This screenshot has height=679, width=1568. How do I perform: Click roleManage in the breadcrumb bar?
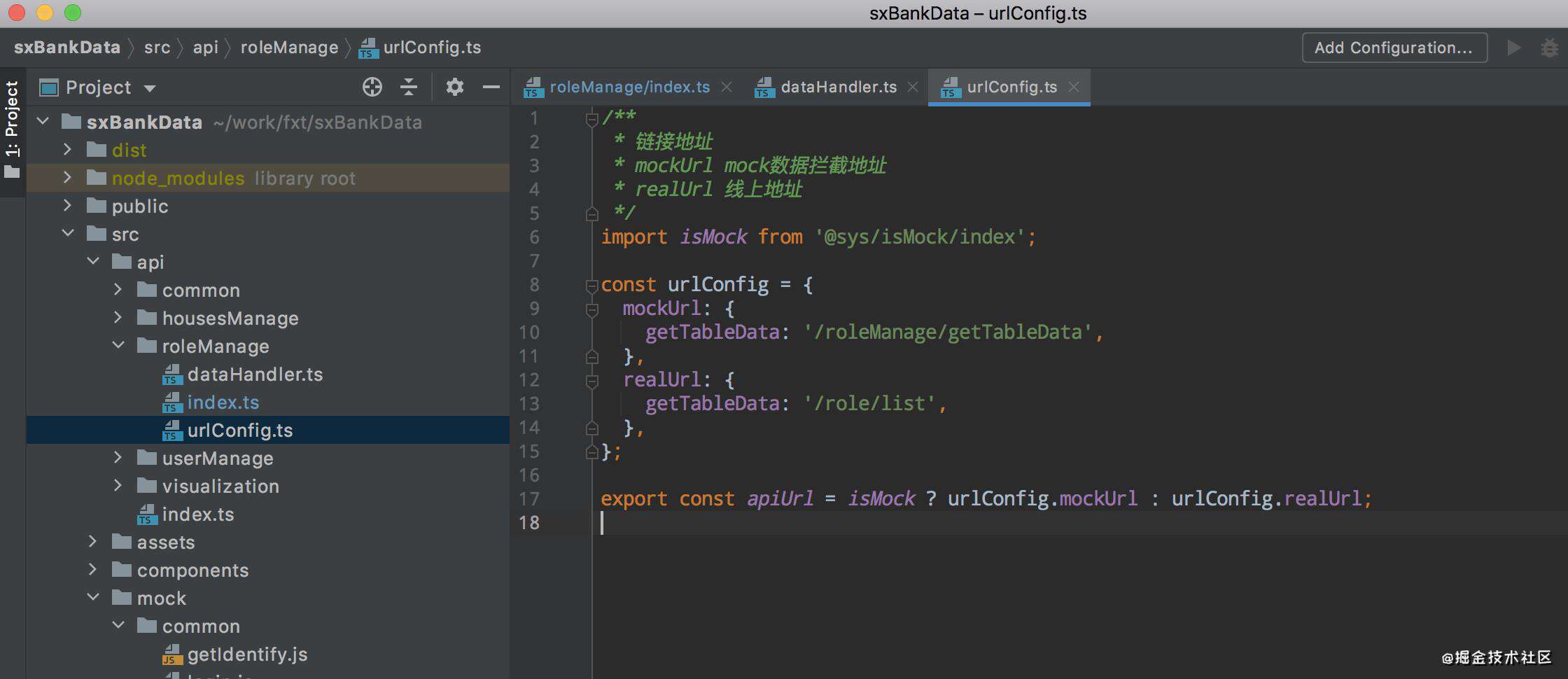coord(289,48)
